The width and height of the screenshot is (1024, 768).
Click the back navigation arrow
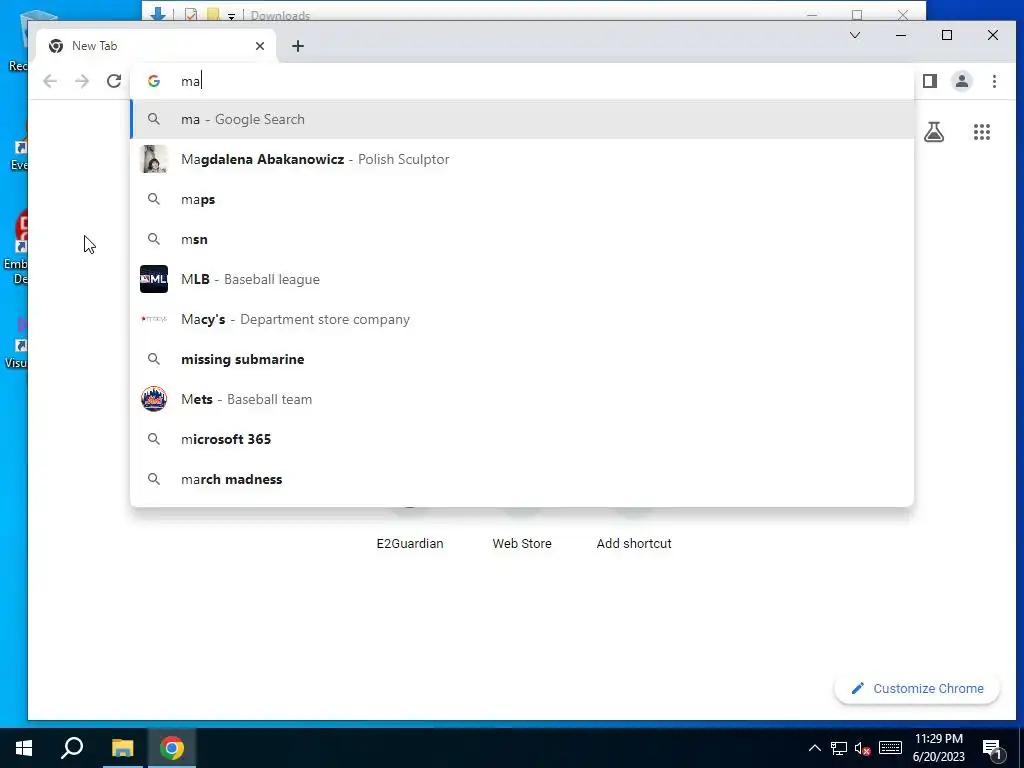click(x=50, y=81)
